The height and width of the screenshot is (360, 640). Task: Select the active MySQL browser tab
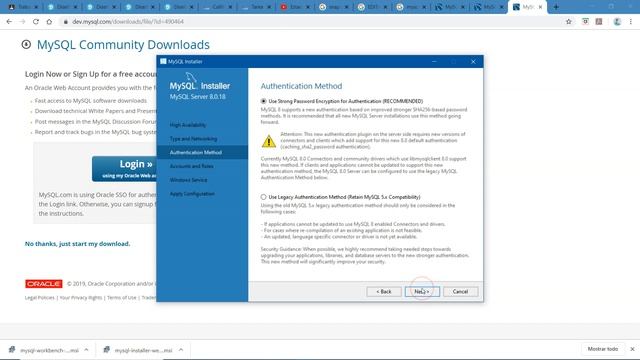(x=526, y=7)
